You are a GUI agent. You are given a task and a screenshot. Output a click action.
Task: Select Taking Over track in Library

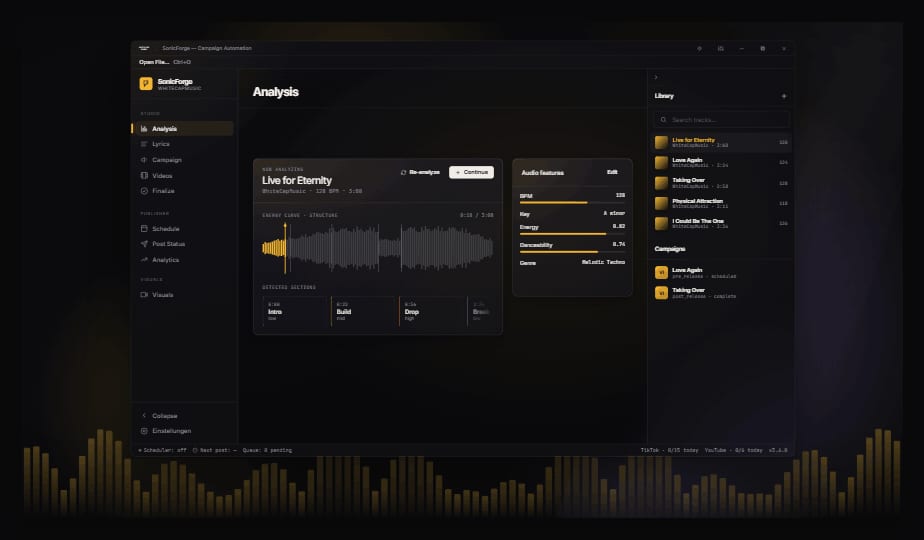(721, 183)
